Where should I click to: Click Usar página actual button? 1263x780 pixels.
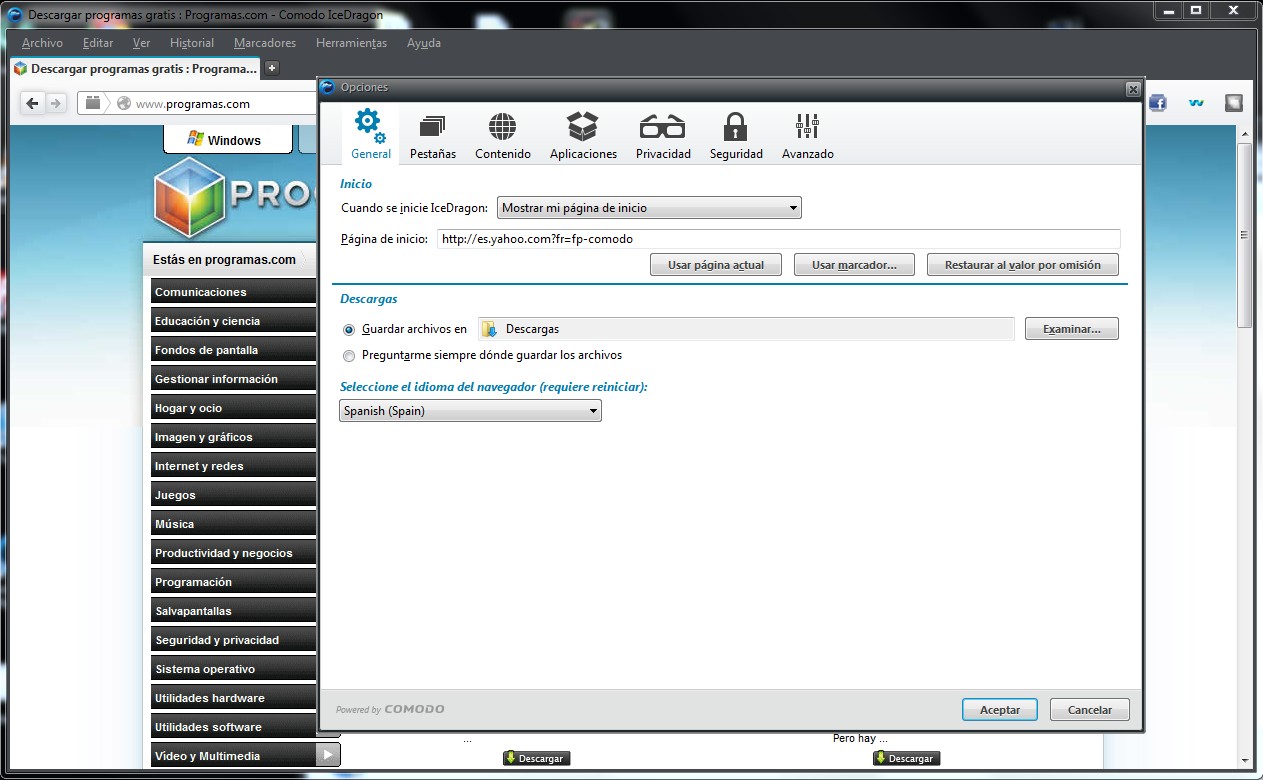point(716,265)
